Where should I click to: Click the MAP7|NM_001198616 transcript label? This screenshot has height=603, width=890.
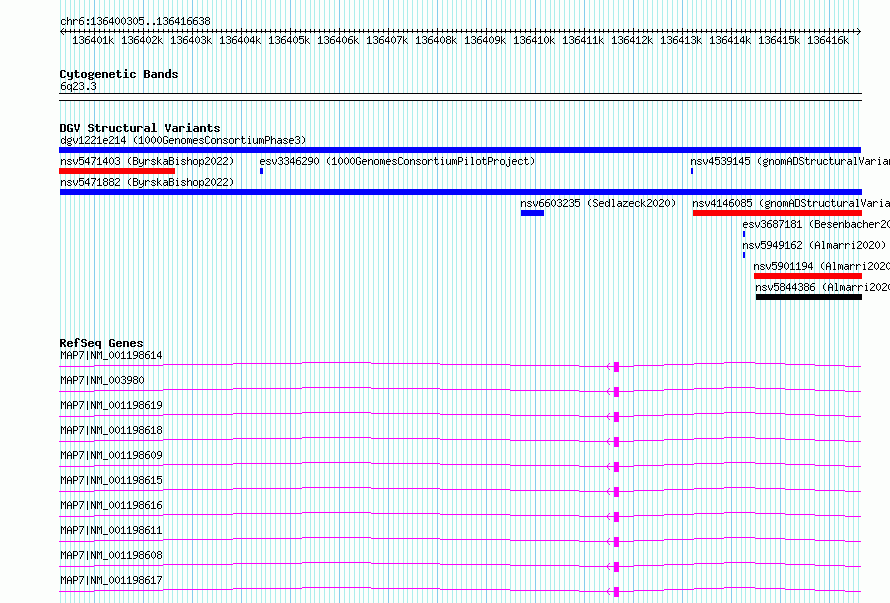[111, 505]
